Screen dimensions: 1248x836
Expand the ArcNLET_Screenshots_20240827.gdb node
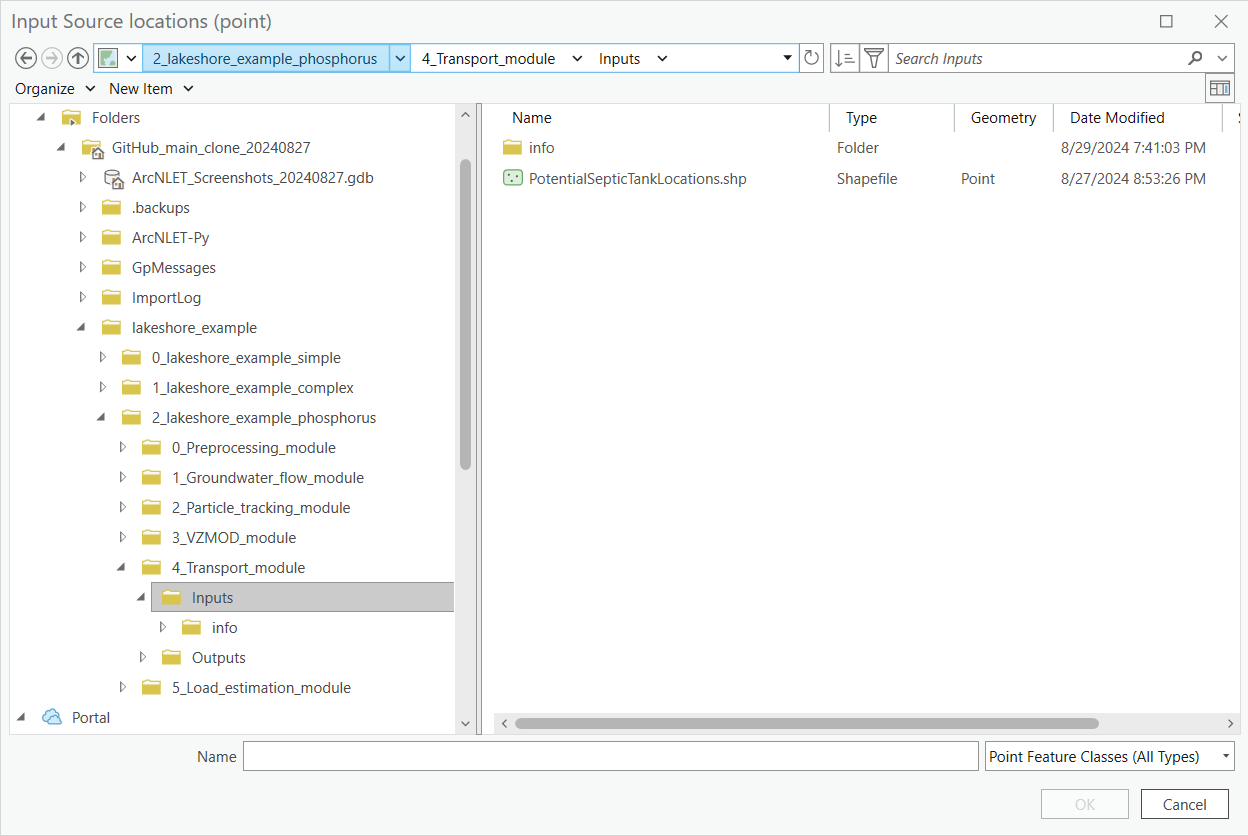[83, 178]
